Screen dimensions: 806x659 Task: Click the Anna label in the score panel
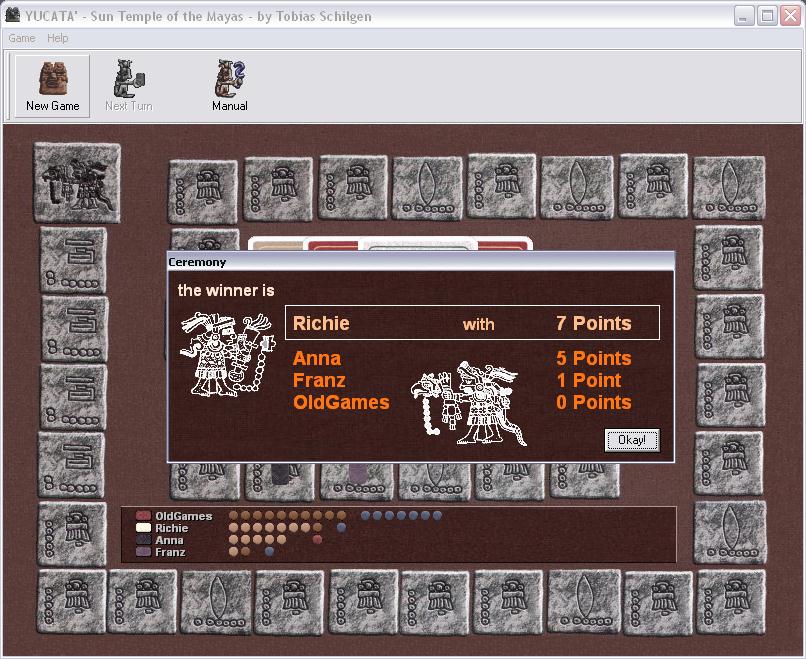pyautogui.click(x=169, y=540)
